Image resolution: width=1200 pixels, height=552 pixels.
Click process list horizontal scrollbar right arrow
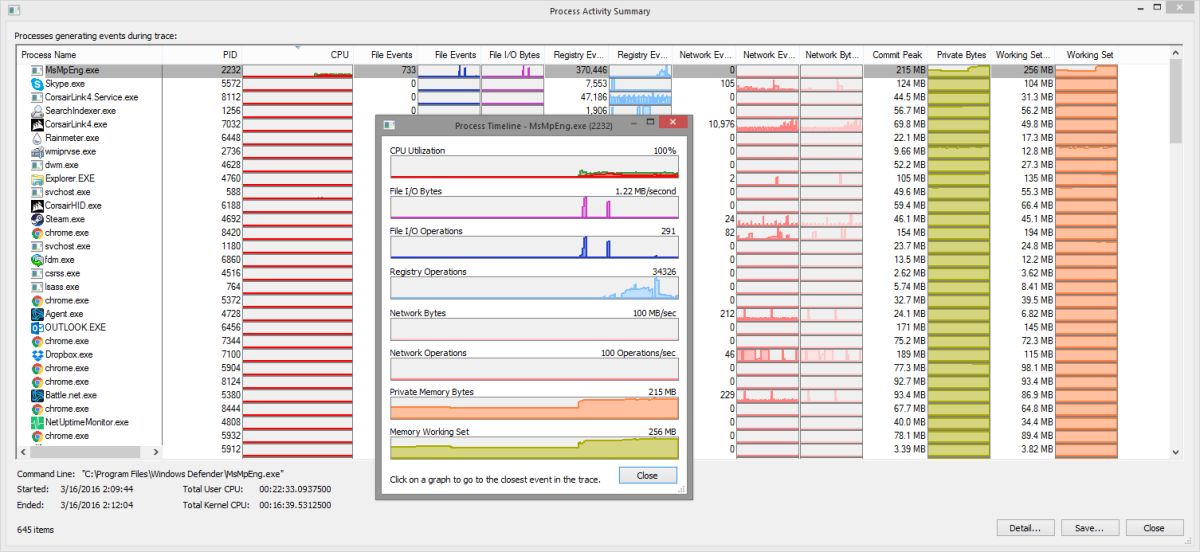155,452
